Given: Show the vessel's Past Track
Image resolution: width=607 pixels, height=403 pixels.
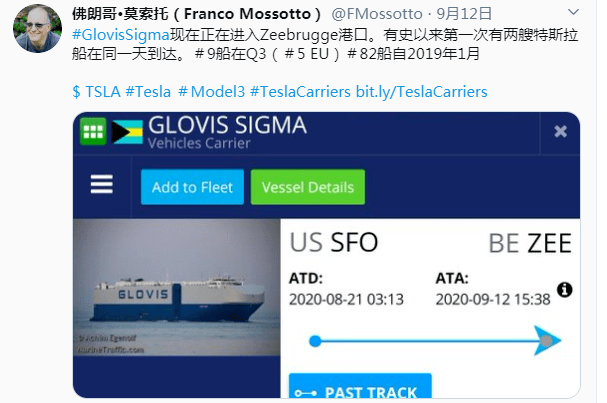Looking at the screenshot, I should tap(360, 386).
